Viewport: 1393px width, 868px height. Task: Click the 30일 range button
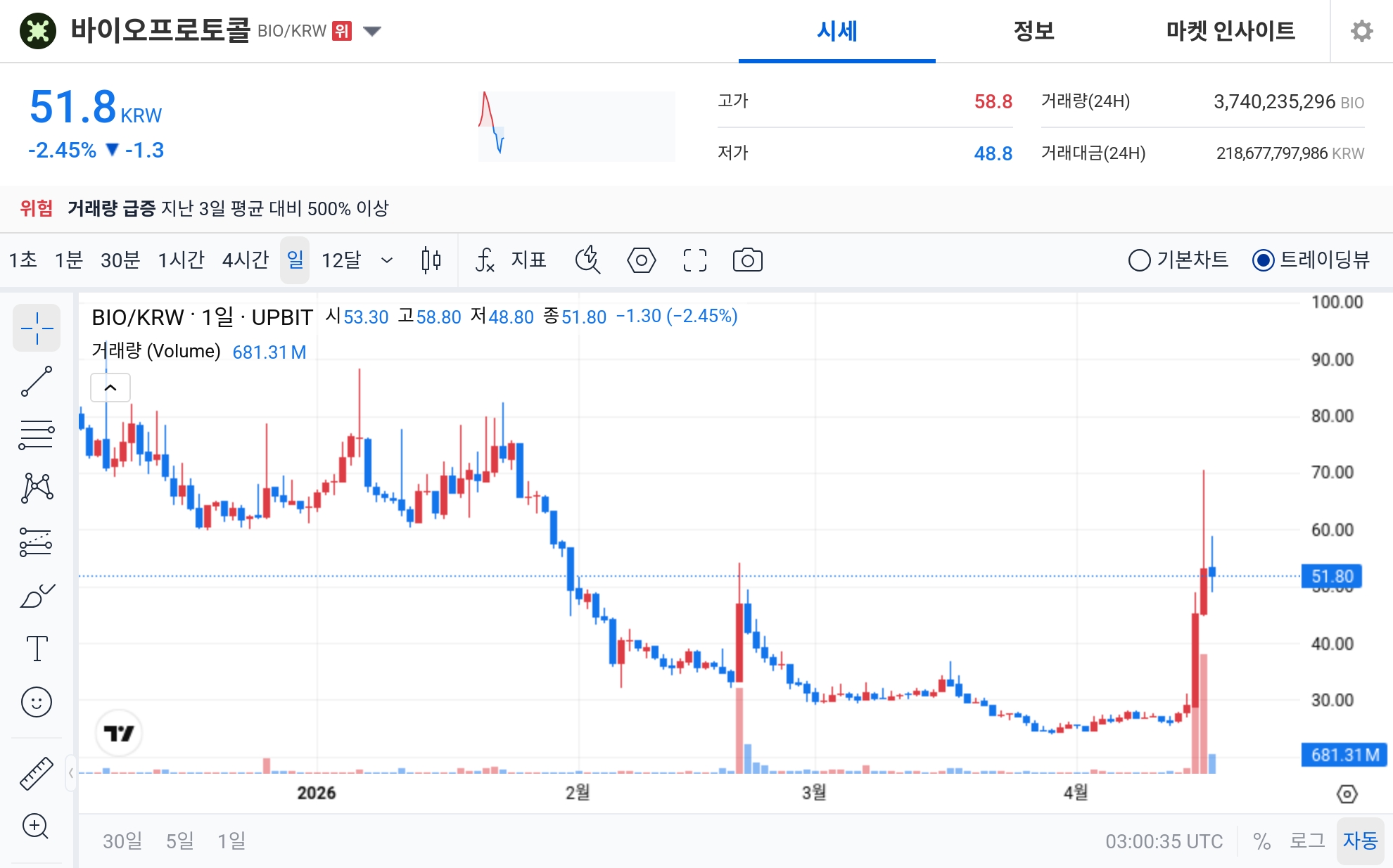(x=122, y=841)
